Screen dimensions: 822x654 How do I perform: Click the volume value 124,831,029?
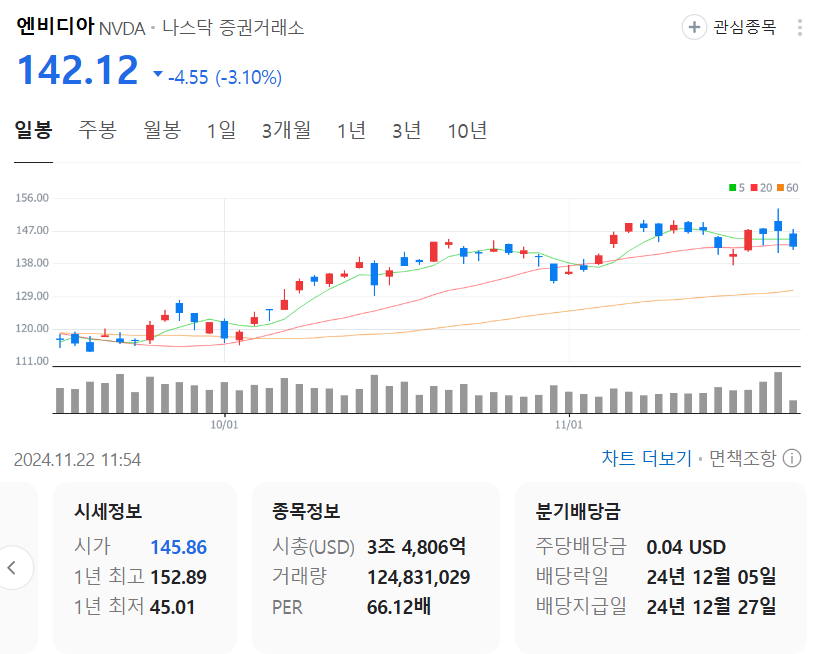418,577
